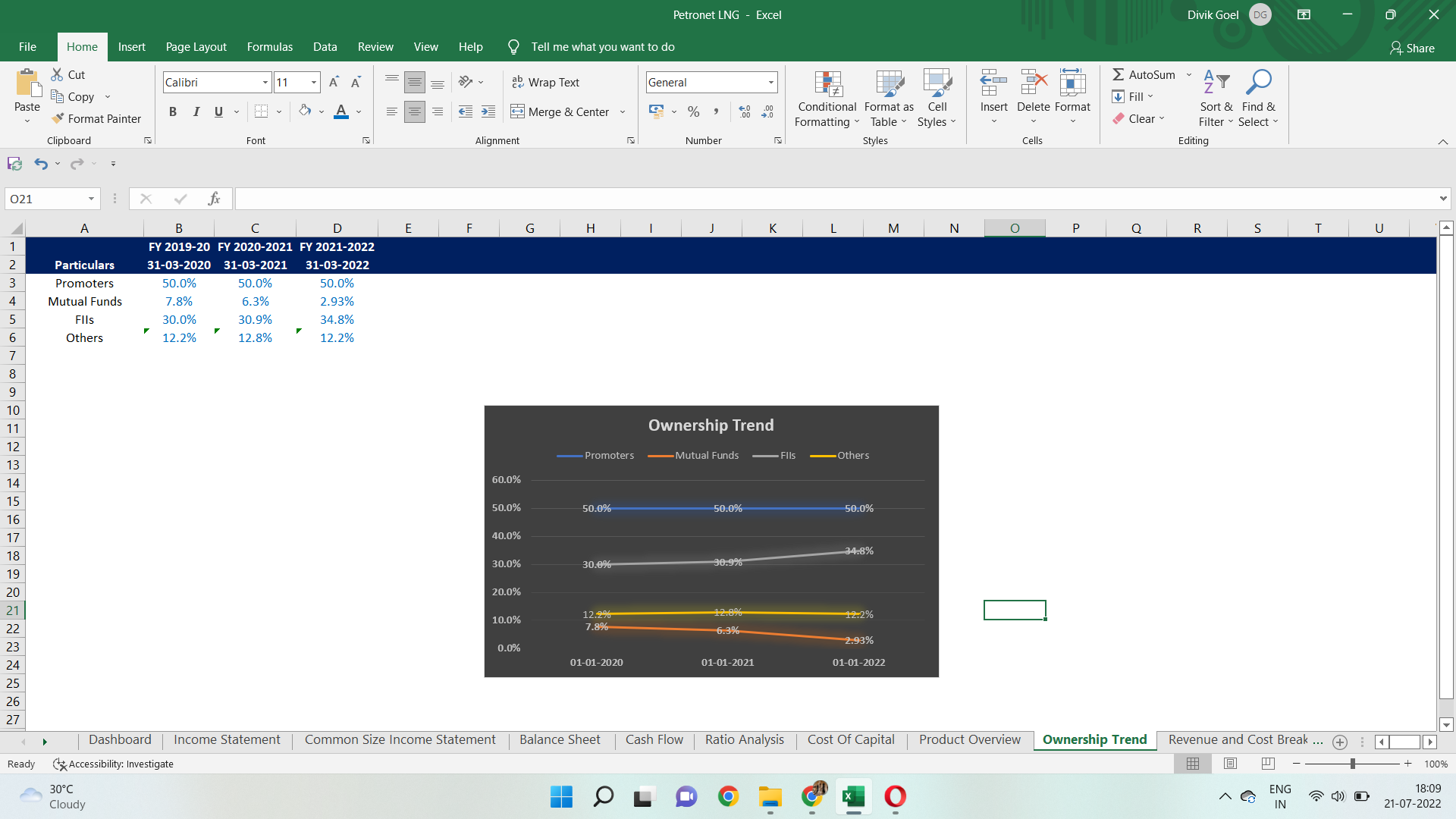Apply Percent Style format
This screenshot has width=1456, height=819.
click(693, 111)
